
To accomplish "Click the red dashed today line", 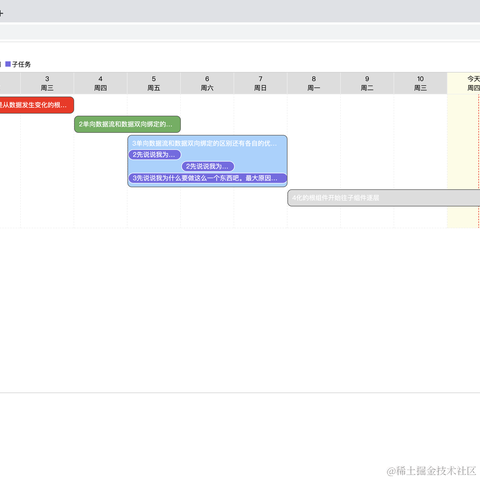I will pos(479,161).
